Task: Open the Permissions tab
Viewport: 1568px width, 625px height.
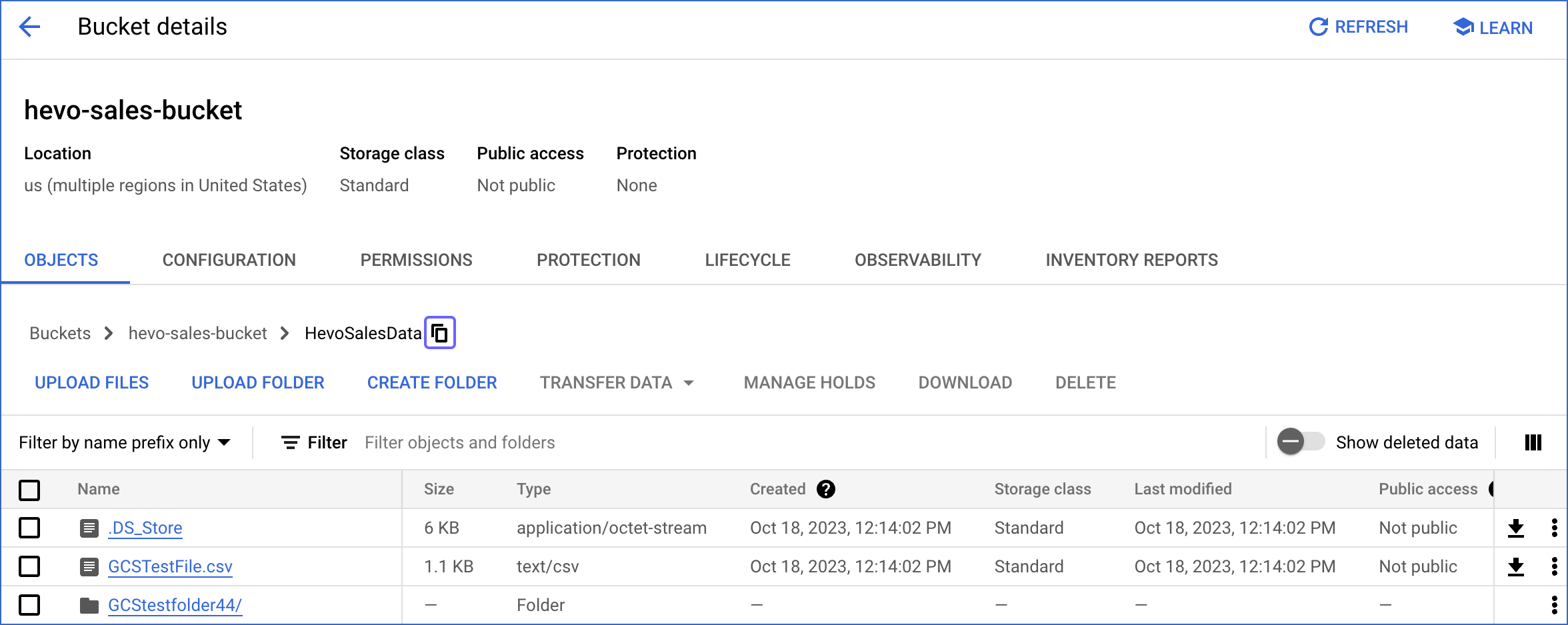Action: (x=417, y=260)
